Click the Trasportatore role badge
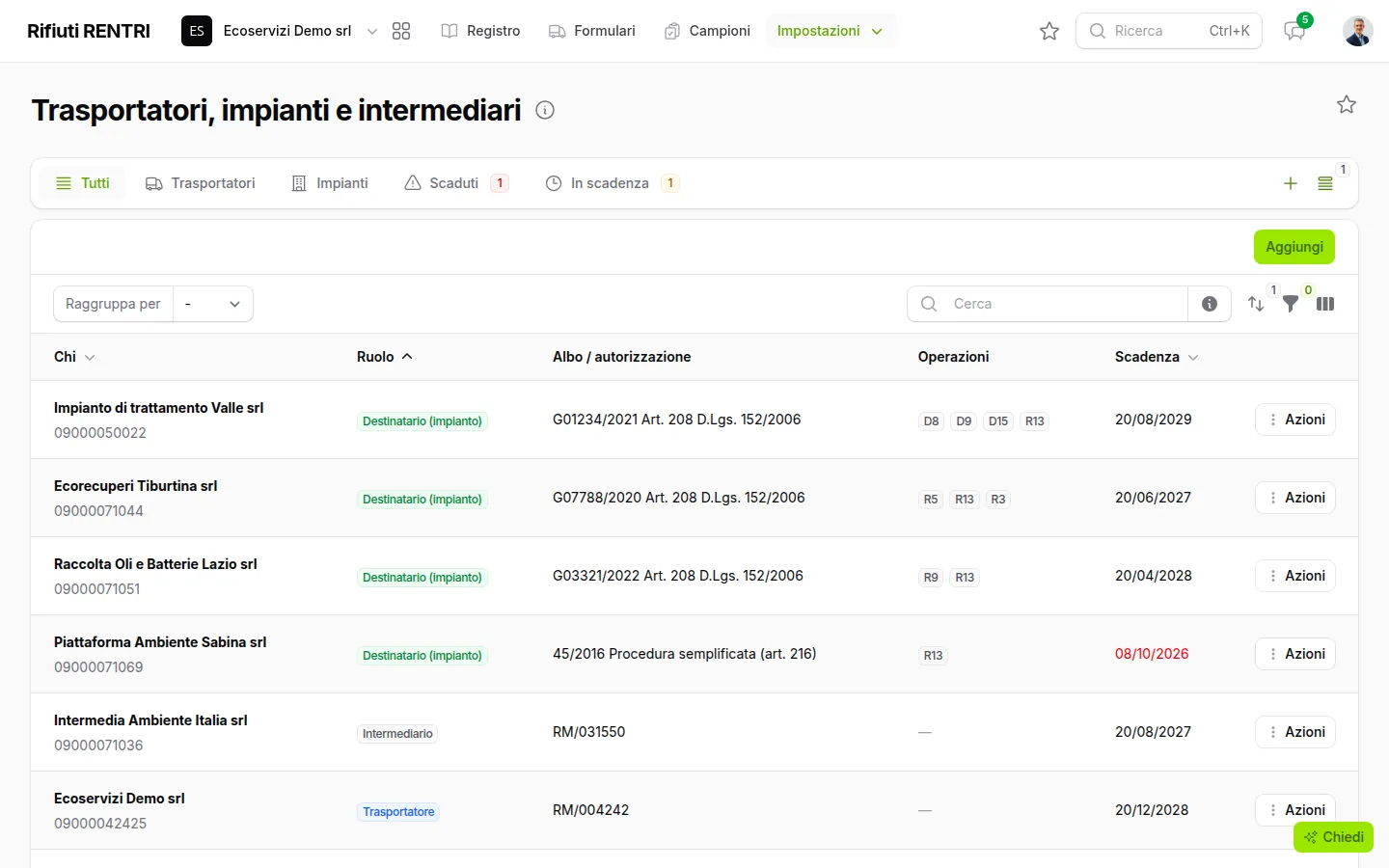This screenshot has height=868, width=1389. pos(398,812)
